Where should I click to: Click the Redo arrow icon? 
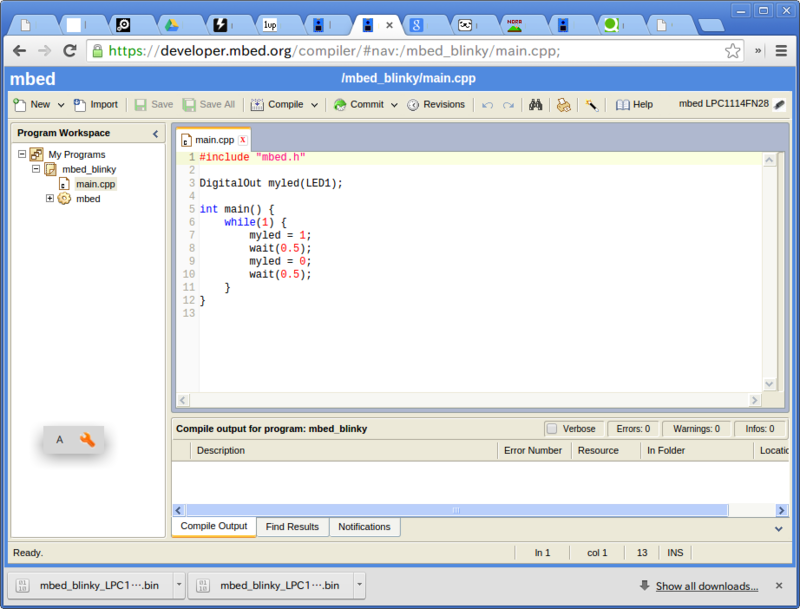[508, 105]
